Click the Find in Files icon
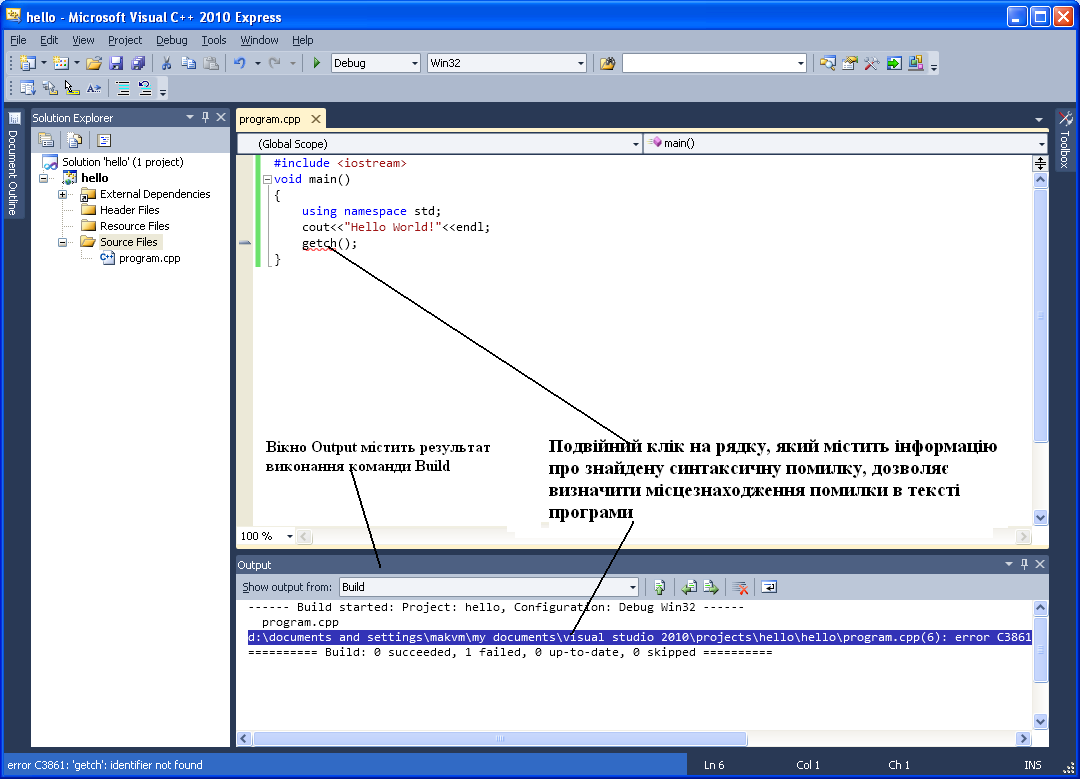Screen dimensions: 1080x779 (607, 63)
